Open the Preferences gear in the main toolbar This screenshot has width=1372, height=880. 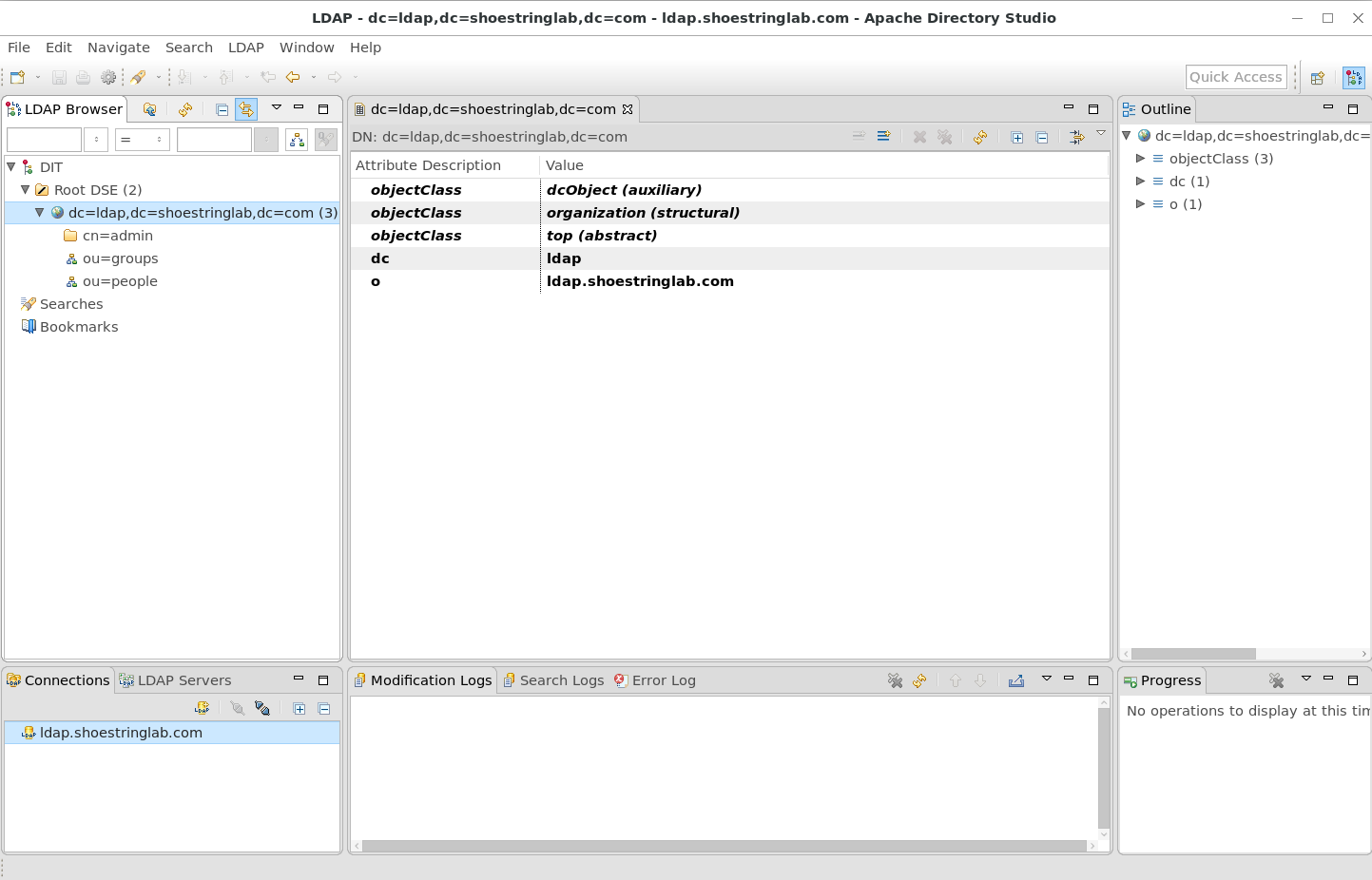click(108, 77)
